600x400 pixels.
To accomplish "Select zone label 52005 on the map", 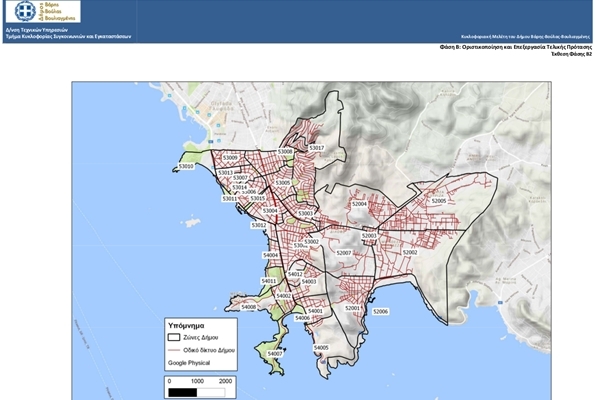I will (438, 201).
